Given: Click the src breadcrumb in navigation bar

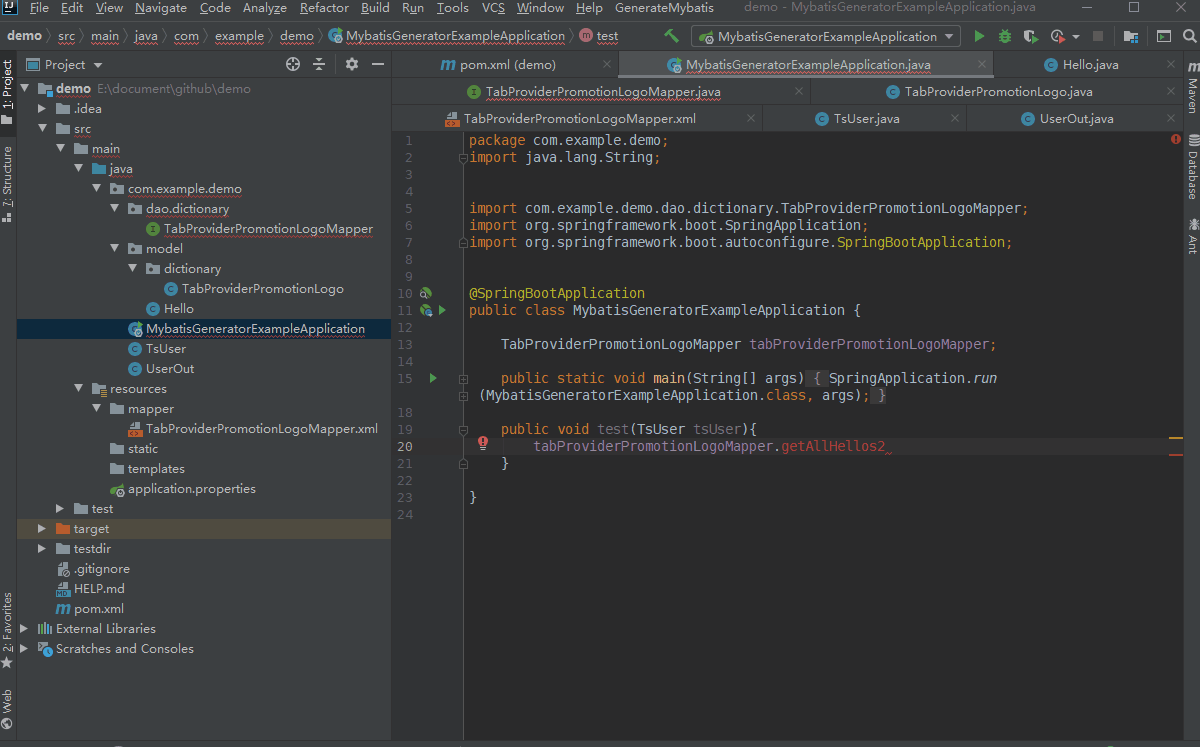Looking at the screenshot, I should click(x=66, y=33).
